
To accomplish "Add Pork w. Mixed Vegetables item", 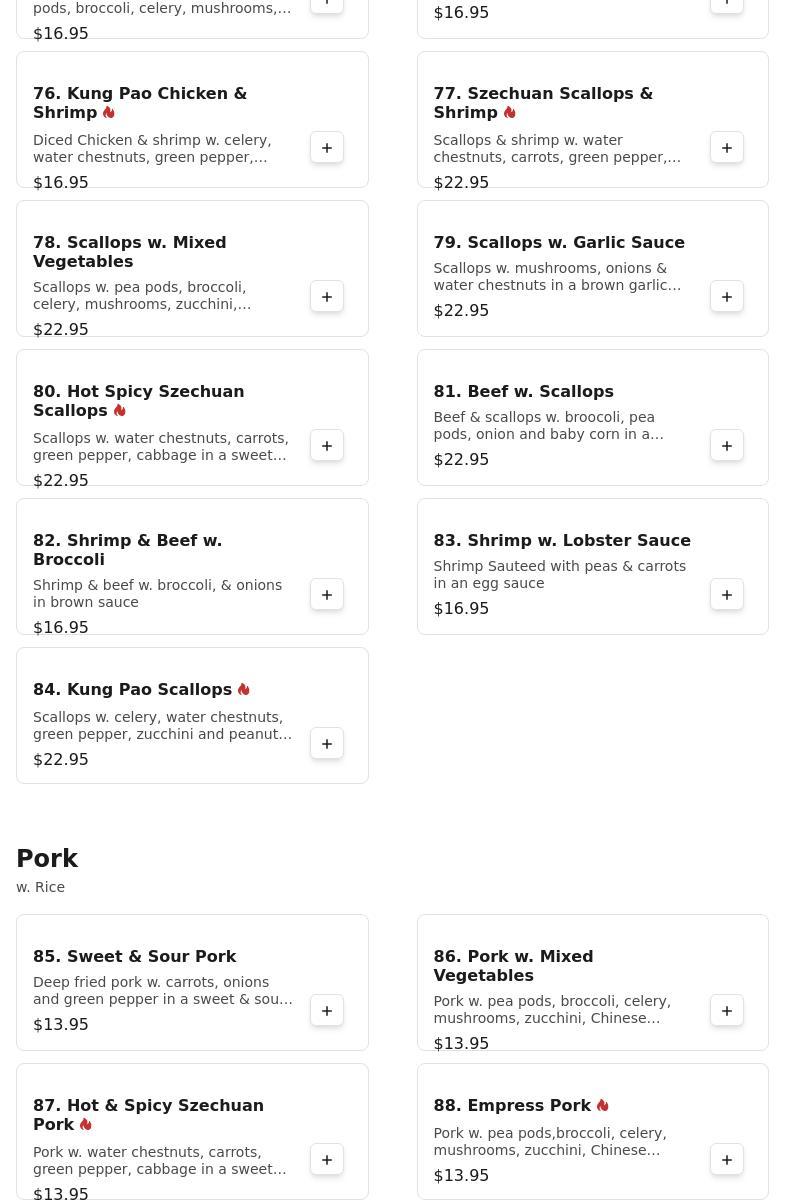I will [727, 1011].
